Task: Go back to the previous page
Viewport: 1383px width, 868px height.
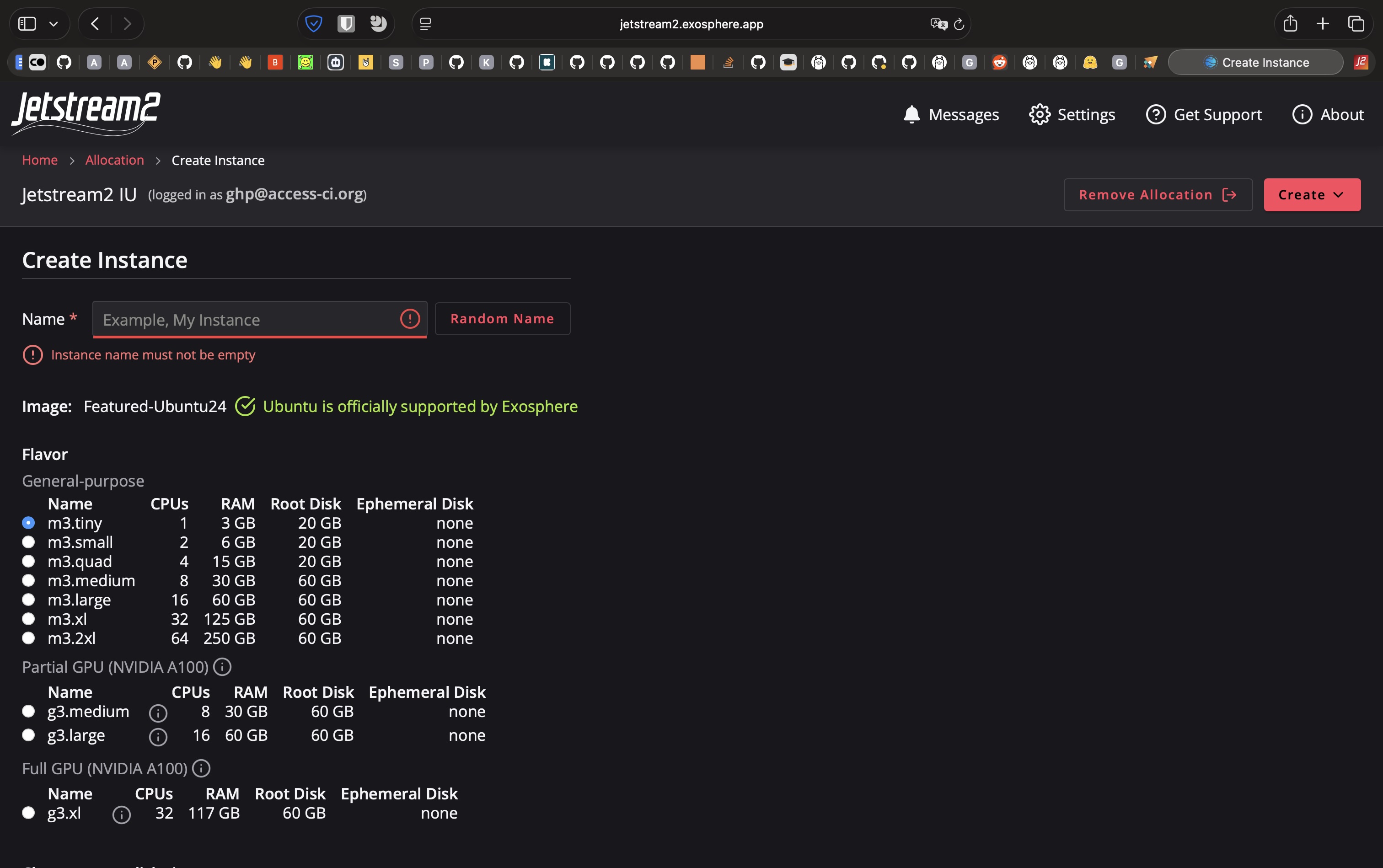Action: [x=95, y=23]
